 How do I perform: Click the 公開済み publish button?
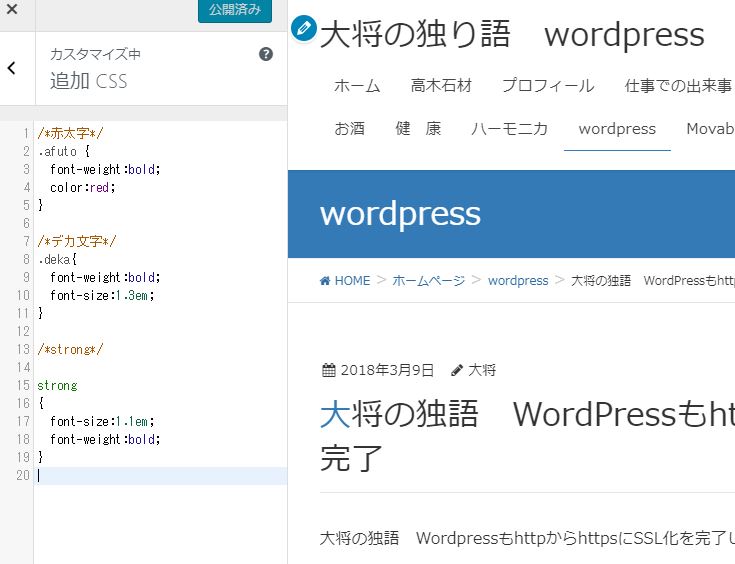pos(235,10)
